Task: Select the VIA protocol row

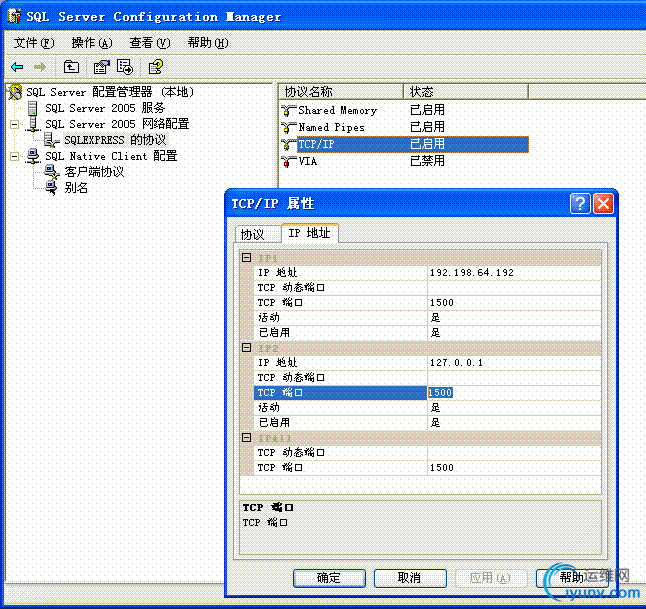Action: click(405, 162)
